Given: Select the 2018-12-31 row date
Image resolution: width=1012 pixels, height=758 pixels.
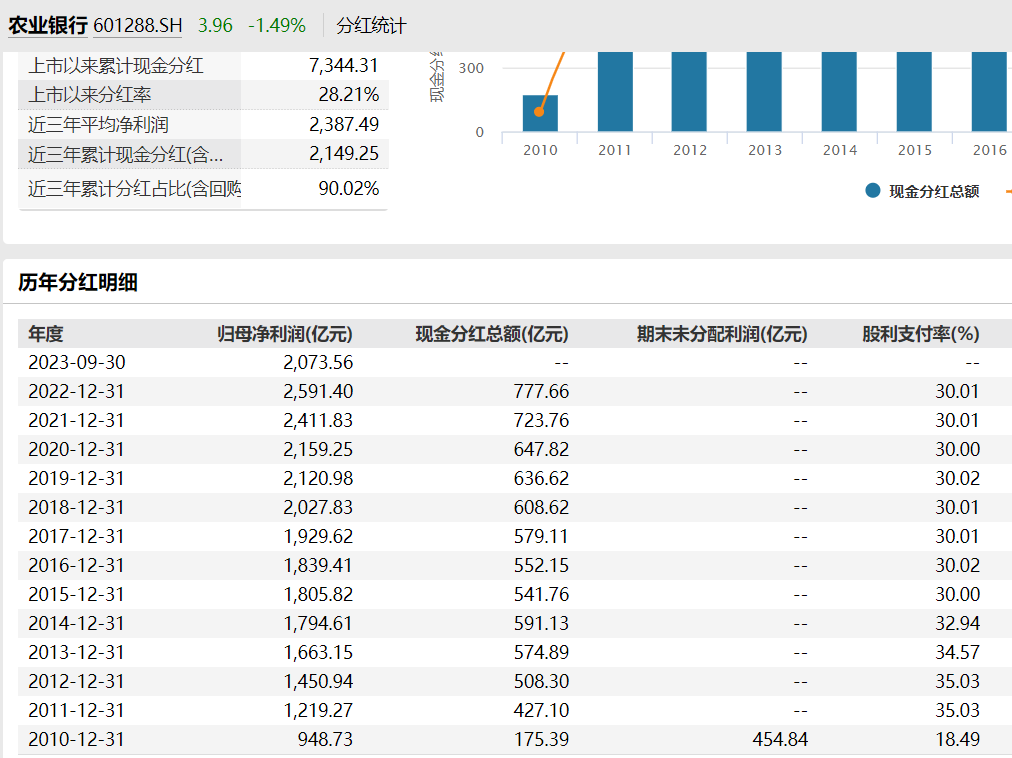Looking at the screenshot, I should pyautogui.click(x=76, y=507).
